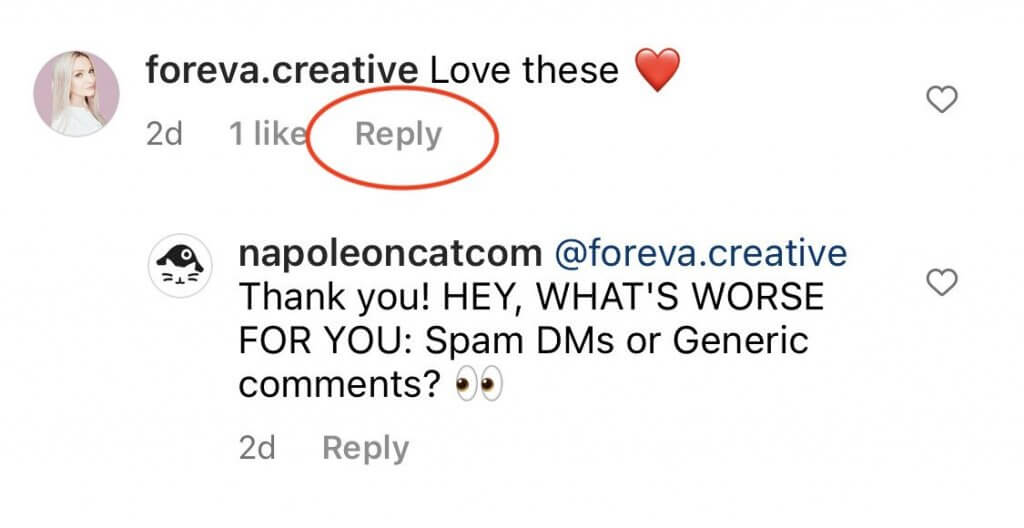The width and height of the screenshot is (1024, 528).
Task: Reply to napoleoncatcom's comment
Action: pos(365,448)
